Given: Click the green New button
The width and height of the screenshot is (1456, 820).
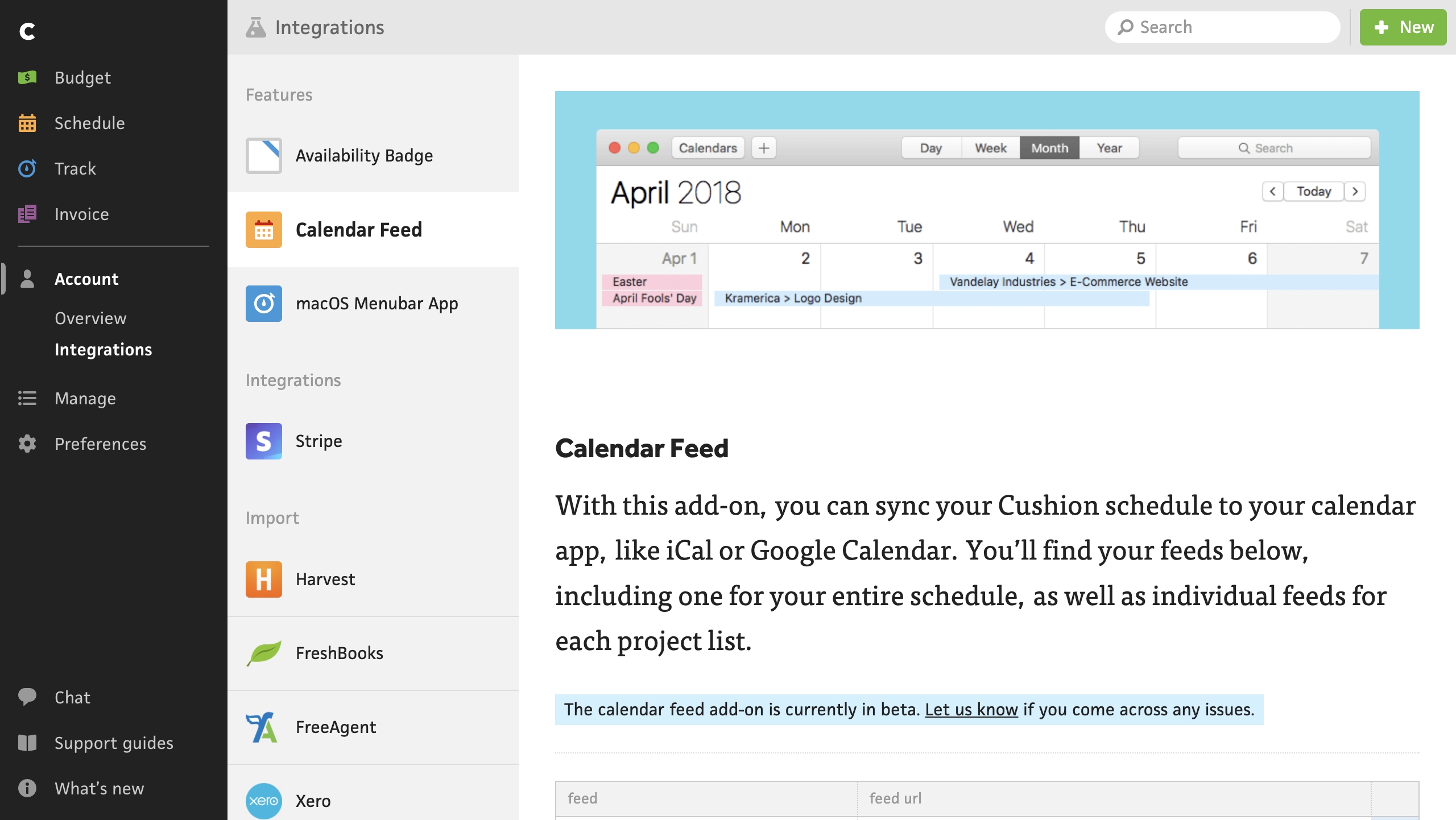Looking at the screenshot, I should coord(1403,27).
